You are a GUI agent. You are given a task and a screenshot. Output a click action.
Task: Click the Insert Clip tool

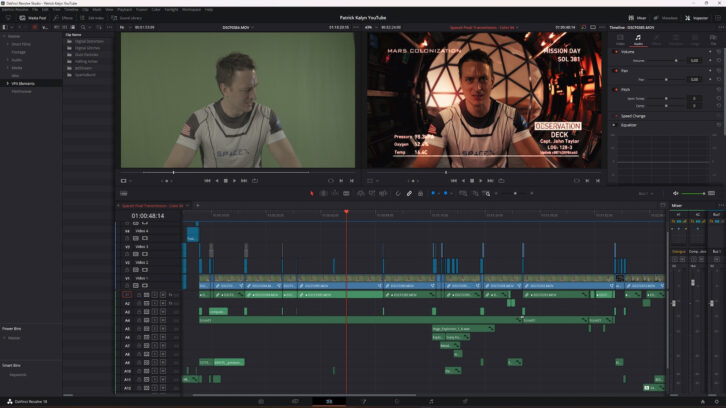pyautogui.click(x=360, y=194)
